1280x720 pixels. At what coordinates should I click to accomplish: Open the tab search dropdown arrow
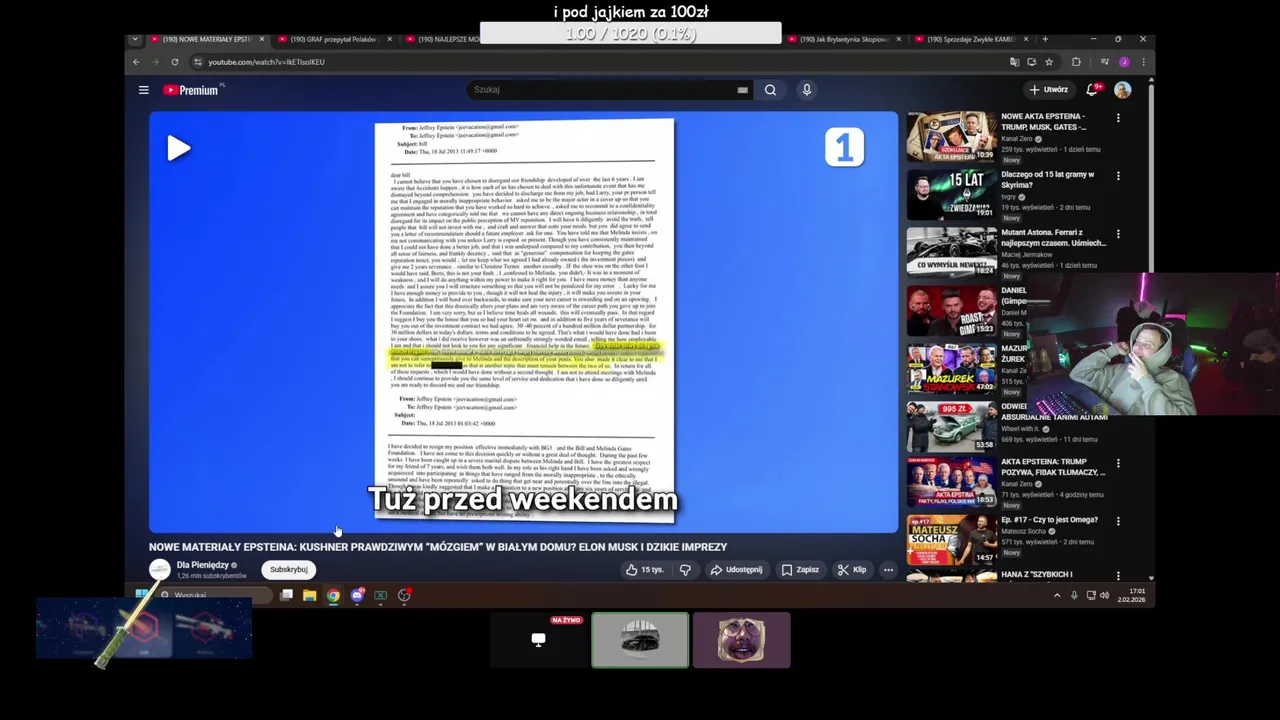click(x=136, y=39)
